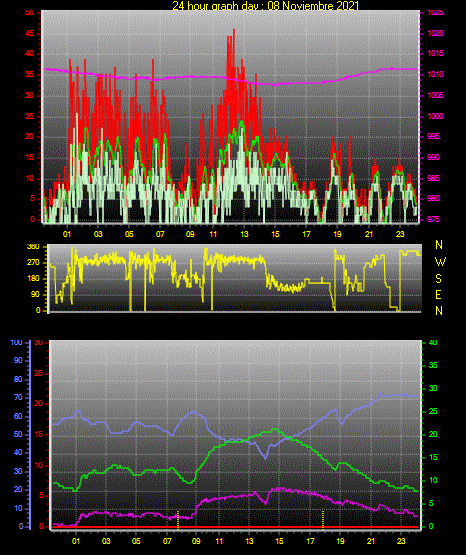Click the 90 degree wind direction axis label

pyautogui.click(x=35, y=294)
